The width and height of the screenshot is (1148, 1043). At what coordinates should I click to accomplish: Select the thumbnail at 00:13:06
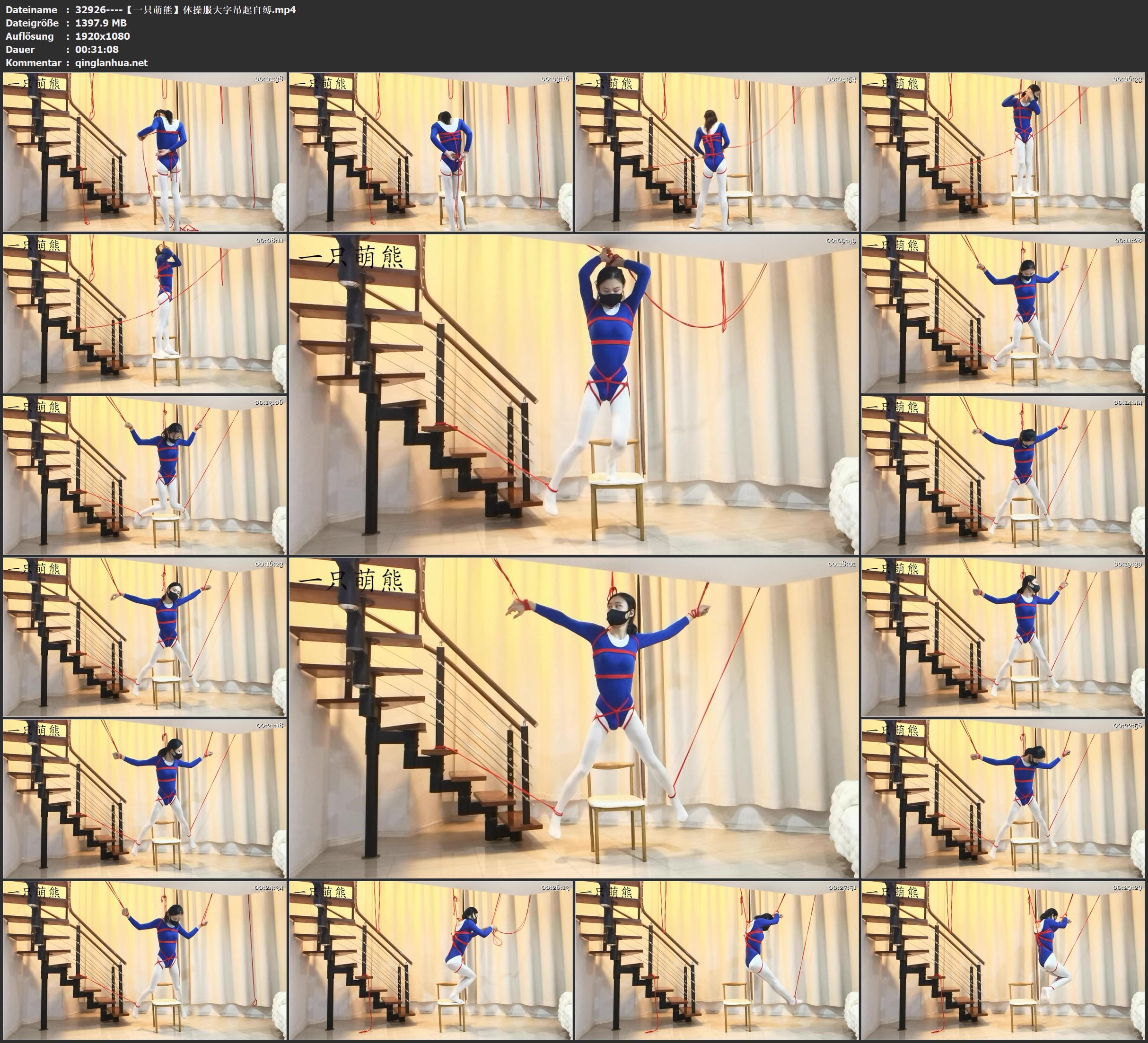pyautogui.click(x=145, y=475)
